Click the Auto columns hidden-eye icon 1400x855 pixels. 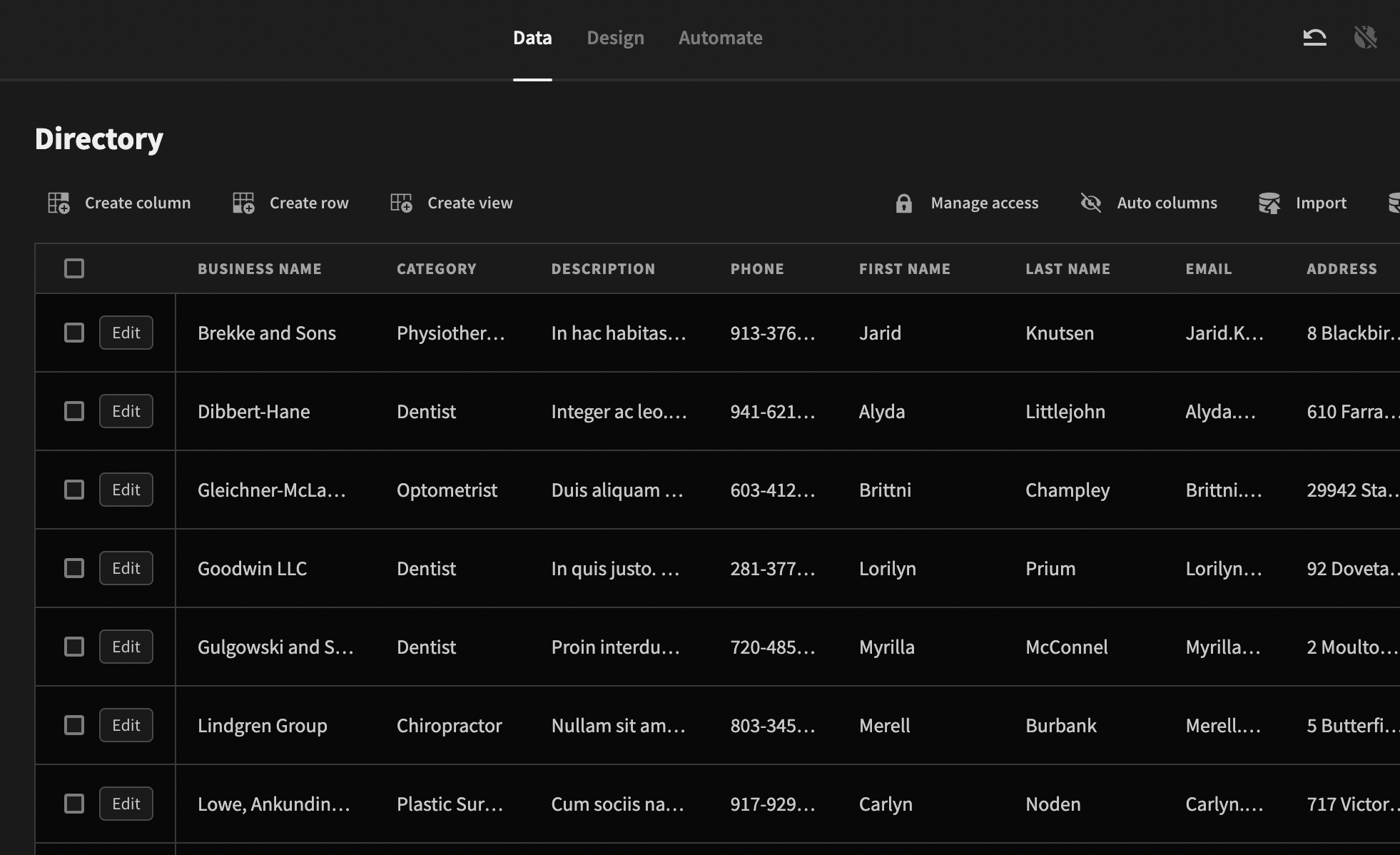(x=1090, y=203)
